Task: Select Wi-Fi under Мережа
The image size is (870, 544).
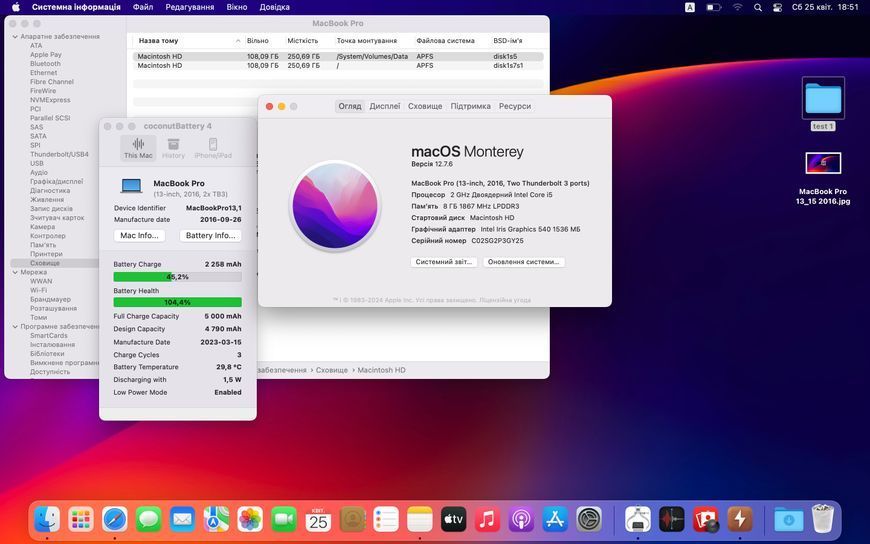Action: pyautogui.click(x=38, y=290)
